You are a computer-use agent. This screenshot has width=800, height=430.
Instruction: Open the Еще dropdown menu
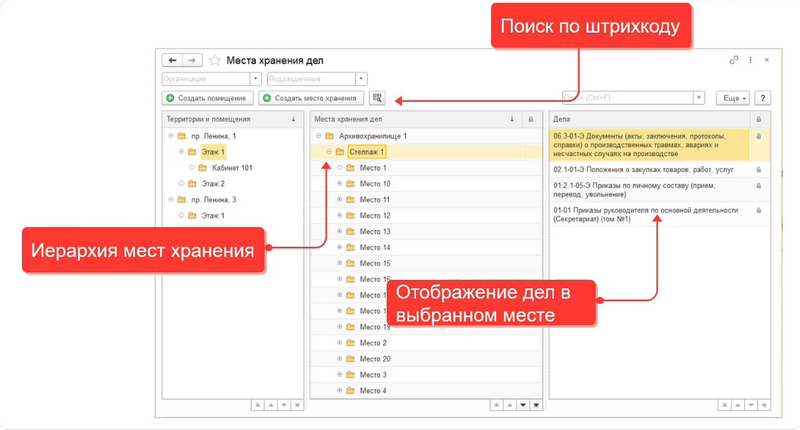[x=732, y=98]
